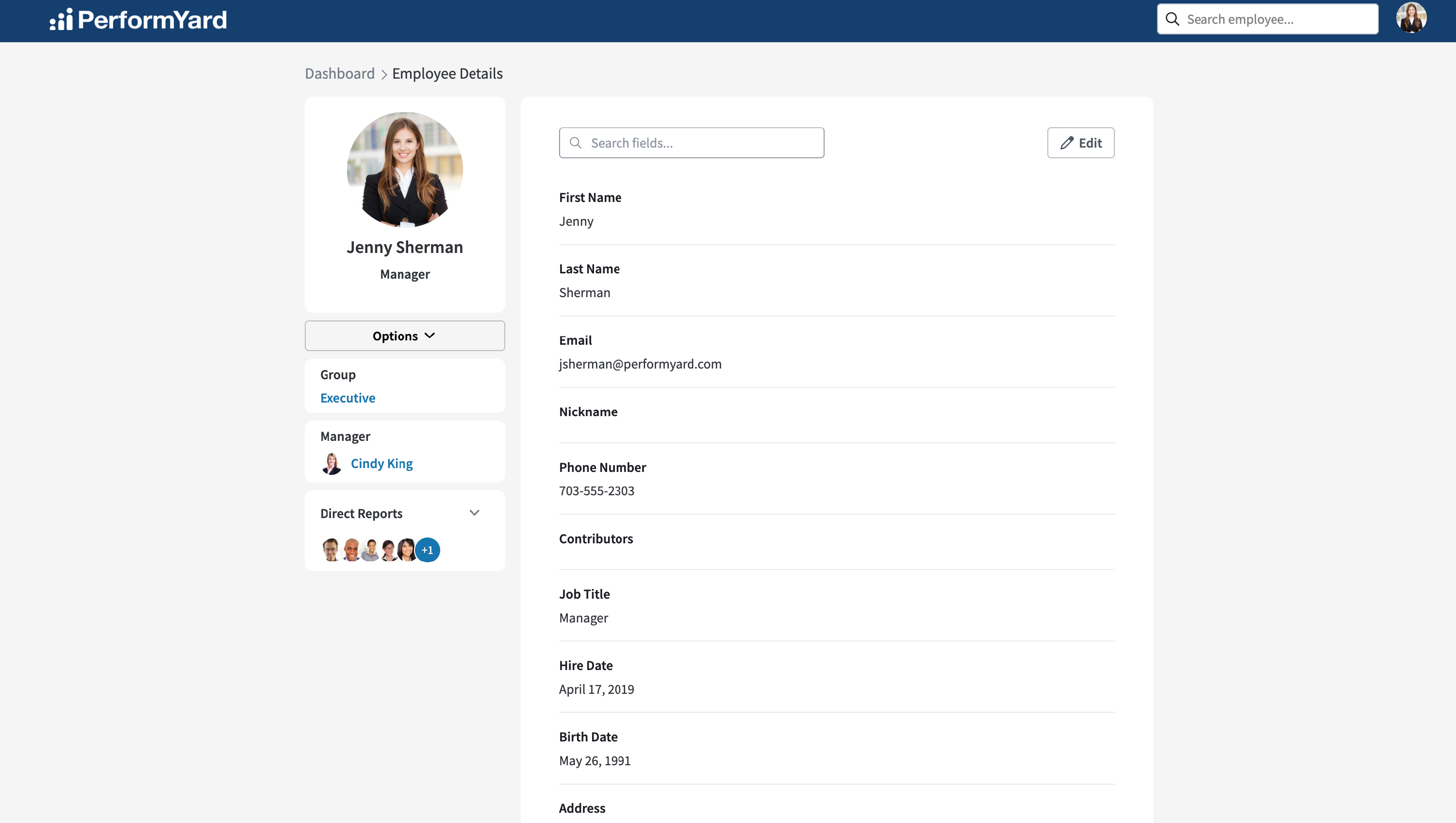Click the search fields magnifier icon
This screenshot has height=823, width=1456.
click(576, 143)
